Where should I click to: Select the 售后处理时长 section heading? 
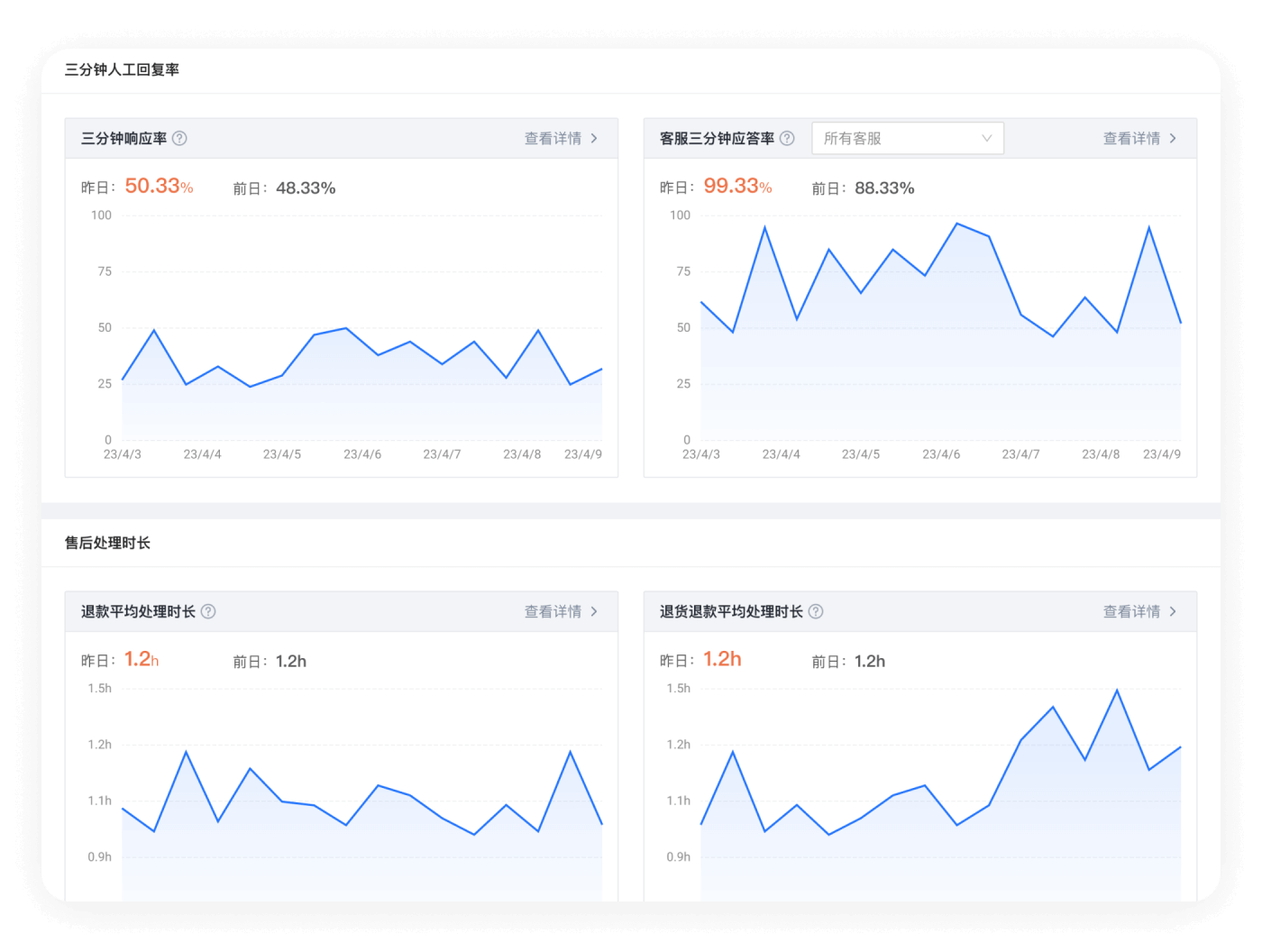[x=107, y=543]
